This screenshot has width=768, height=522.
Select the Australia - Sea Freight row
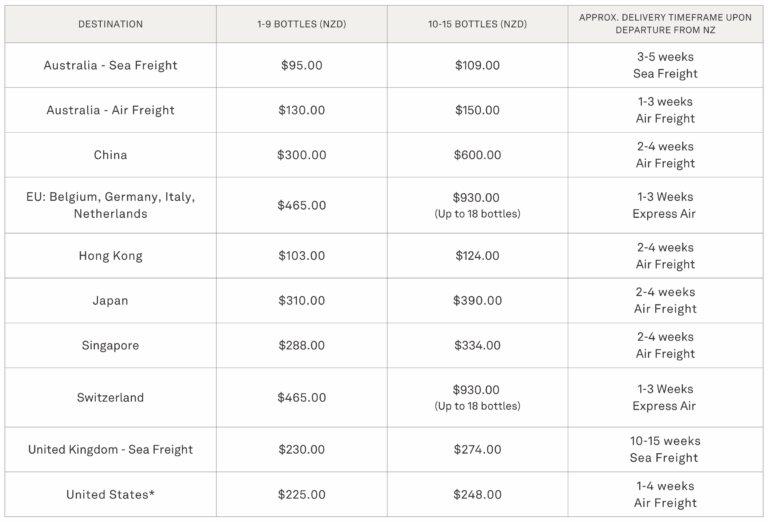(x=110, y=65)
